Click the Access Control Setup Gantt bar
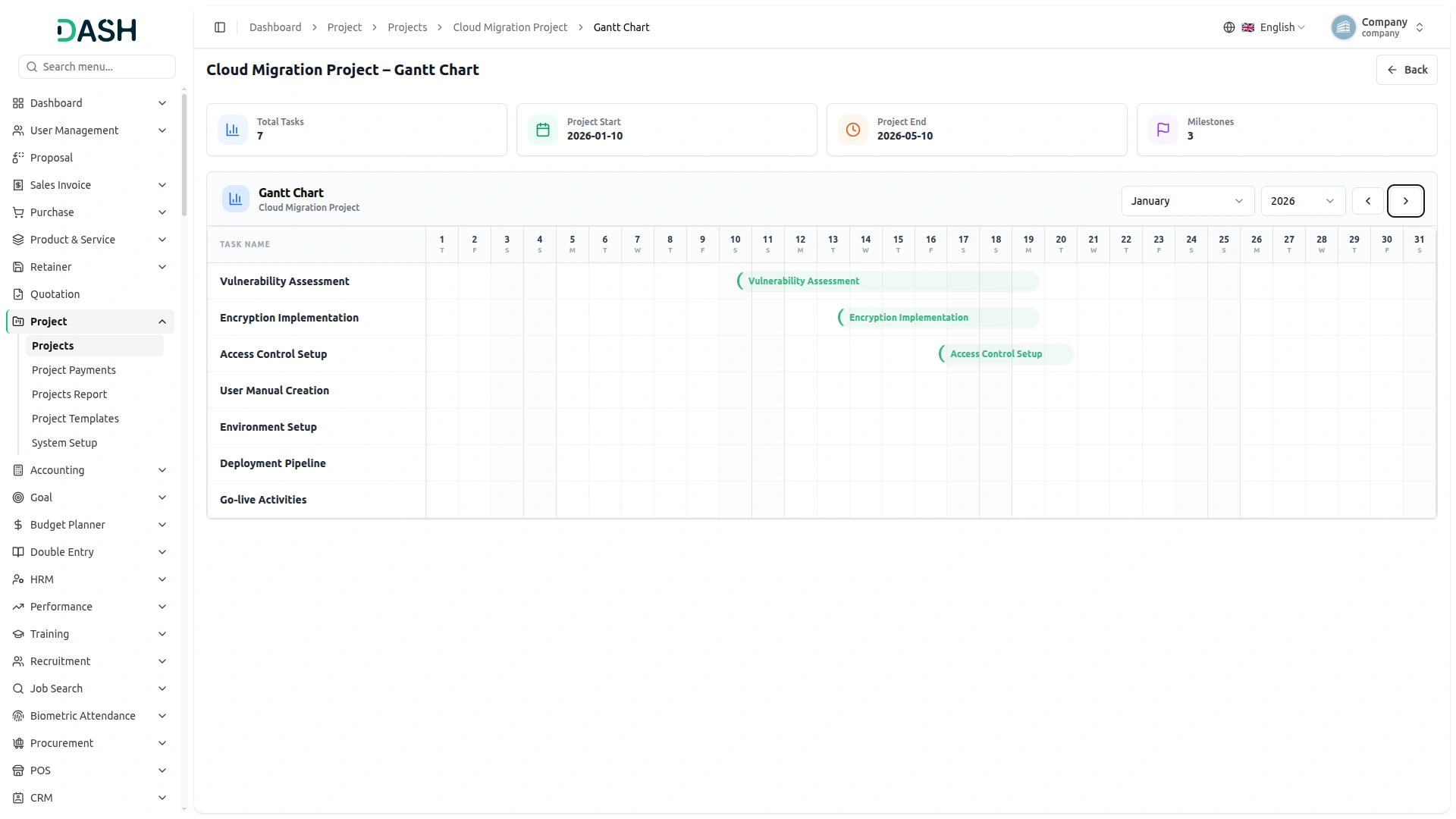The height and width of the screenshot is (819, 1456). click(x=1006, y=354)
